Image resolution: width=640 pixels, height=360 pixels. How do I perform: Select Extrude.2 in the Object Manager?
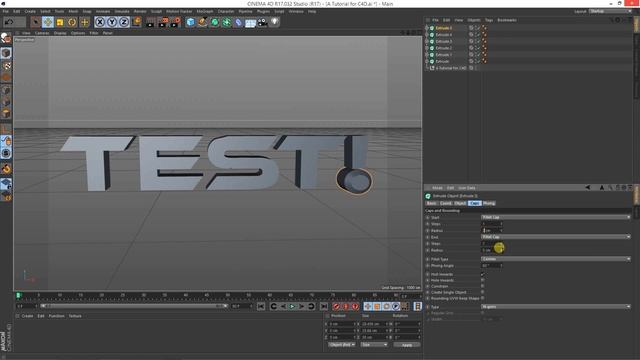pos(443,48)
